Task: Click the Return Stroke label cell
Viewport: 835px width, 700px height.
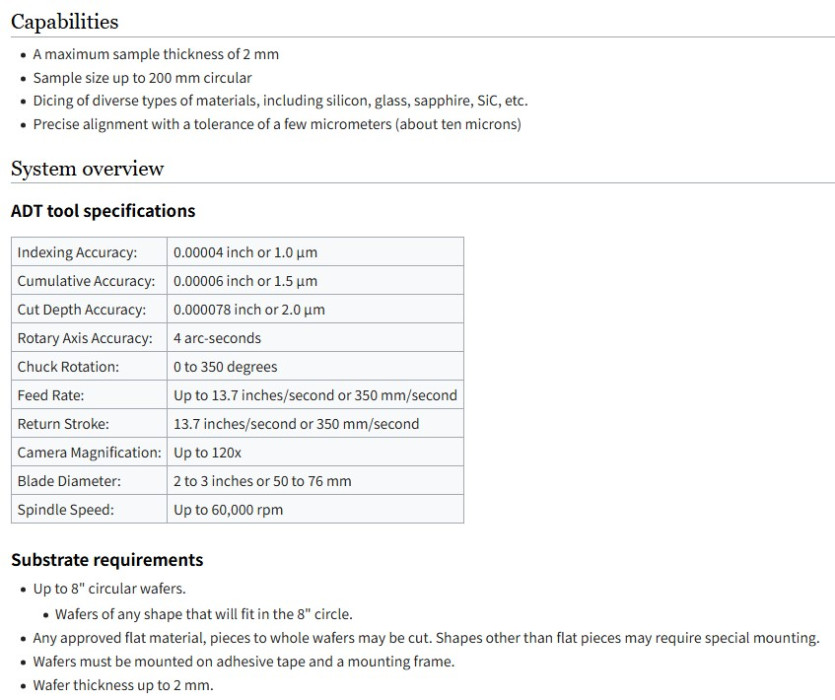Action: point(63,424)
